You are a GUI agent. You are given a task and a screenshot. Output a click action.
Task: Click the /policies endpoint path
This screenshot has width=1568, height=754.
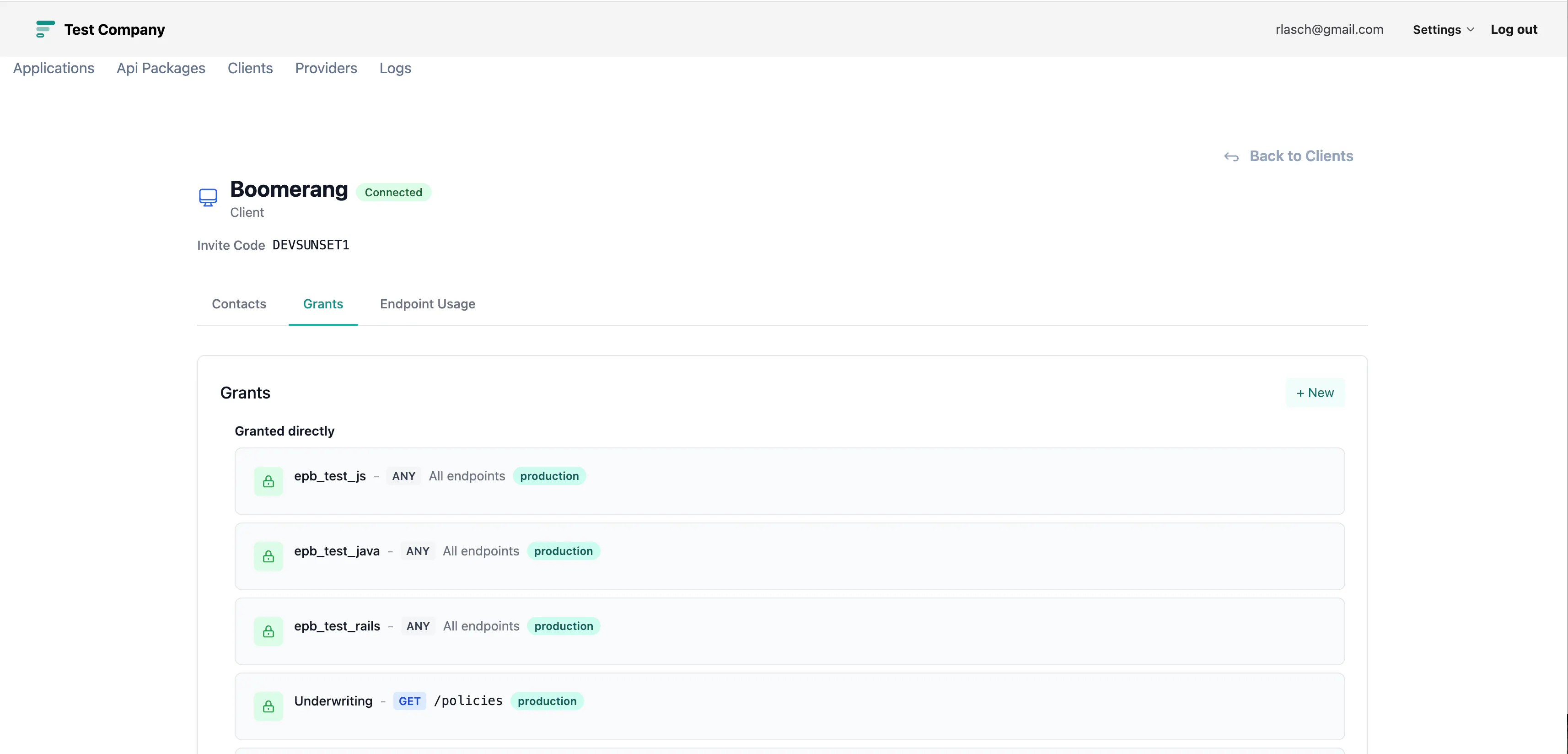(468, 701)
